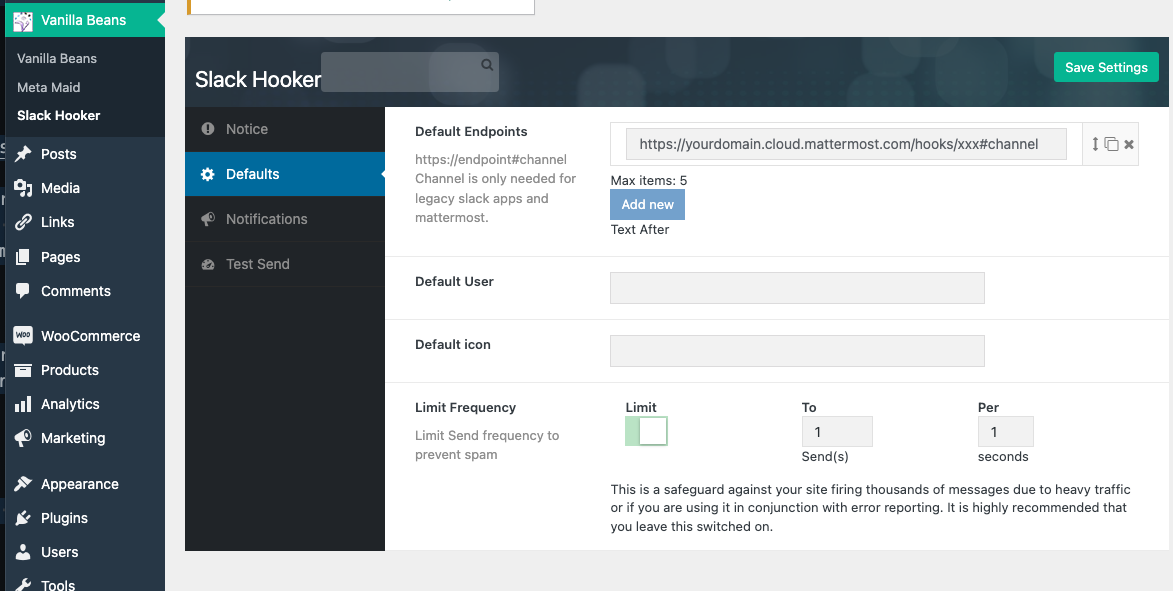Image resolution: width=1173 pixels, height=591 pixels.
Task: Click the Test Send dashboard icon
Action: coord(208,264)
